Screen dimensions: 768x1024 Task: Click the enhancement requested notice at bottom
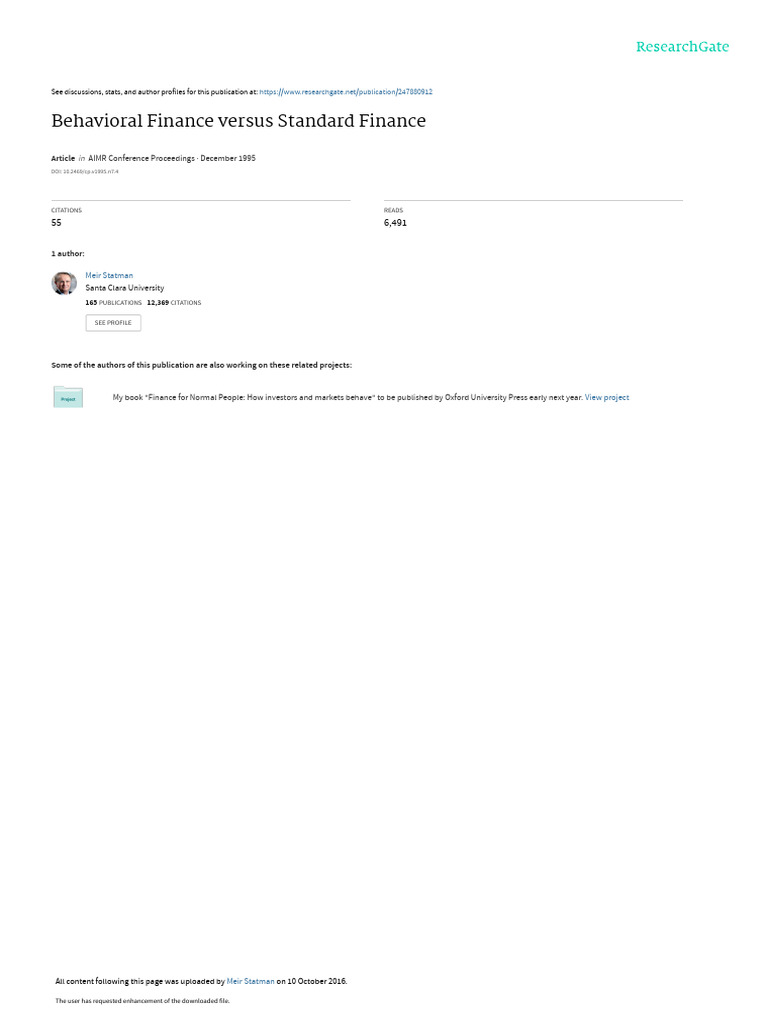click(142, 1000)
